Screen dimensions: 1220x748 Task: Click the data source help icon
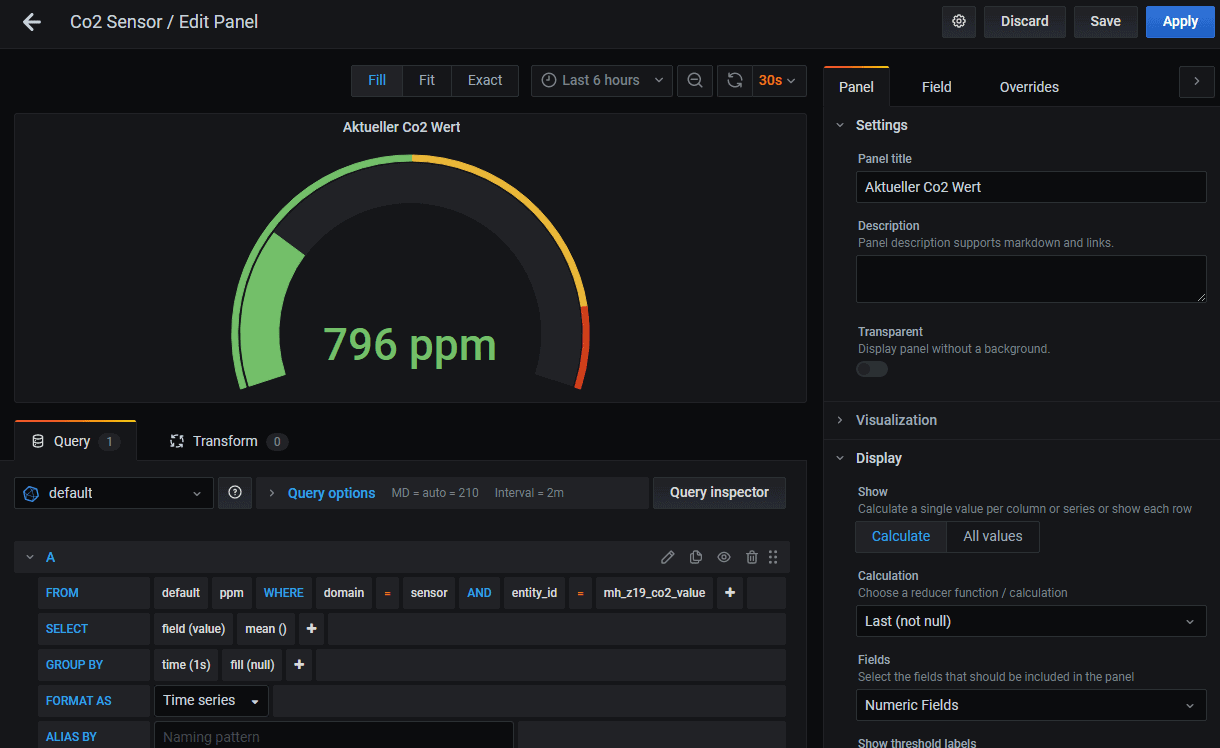pyautogui.click(x=235, y=493)
